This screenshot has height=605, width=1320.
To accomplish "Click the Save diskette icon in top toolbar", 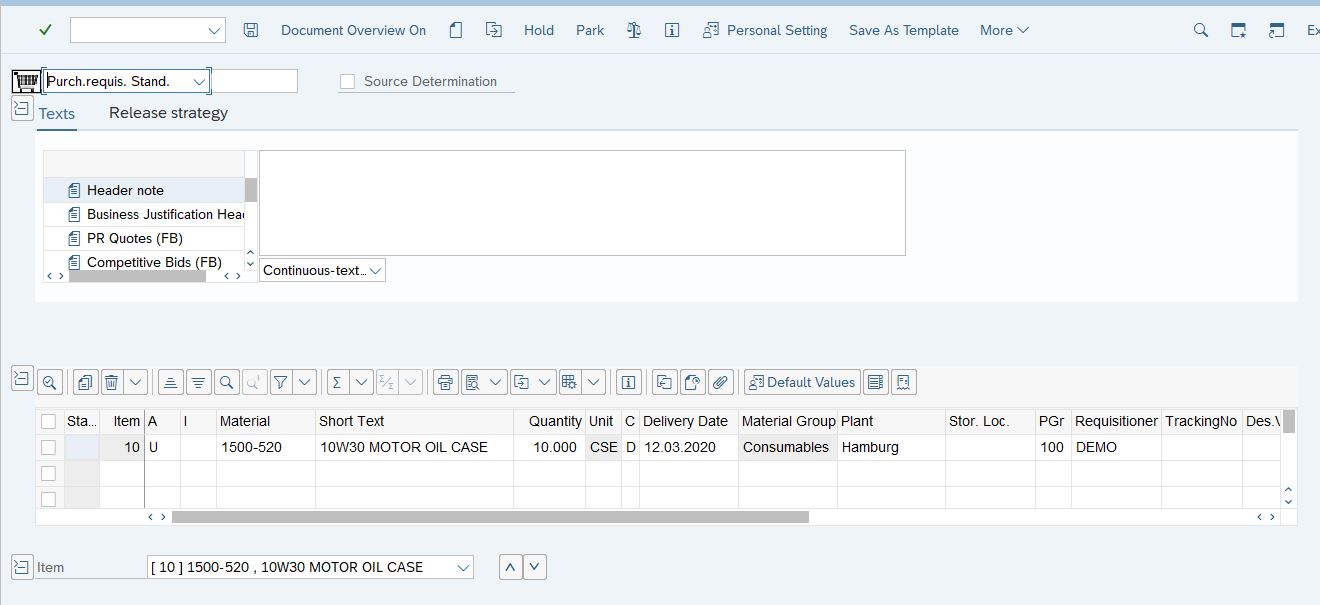I will click(251, 30).
